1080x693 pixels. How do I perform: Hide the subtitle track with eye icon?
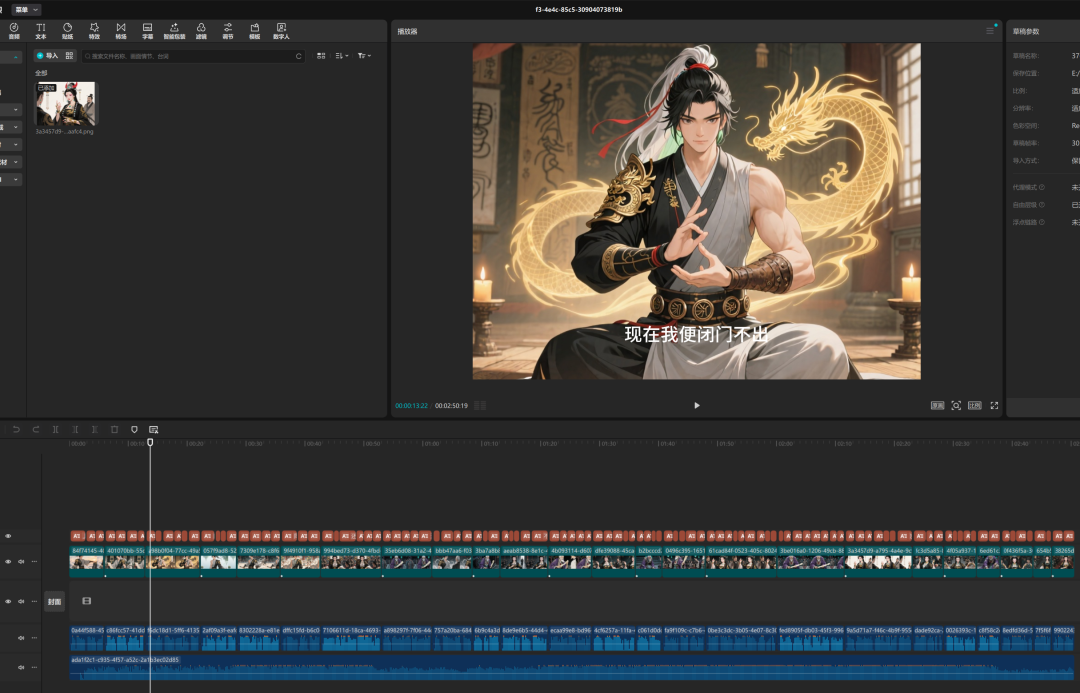[x=8, y=536]
